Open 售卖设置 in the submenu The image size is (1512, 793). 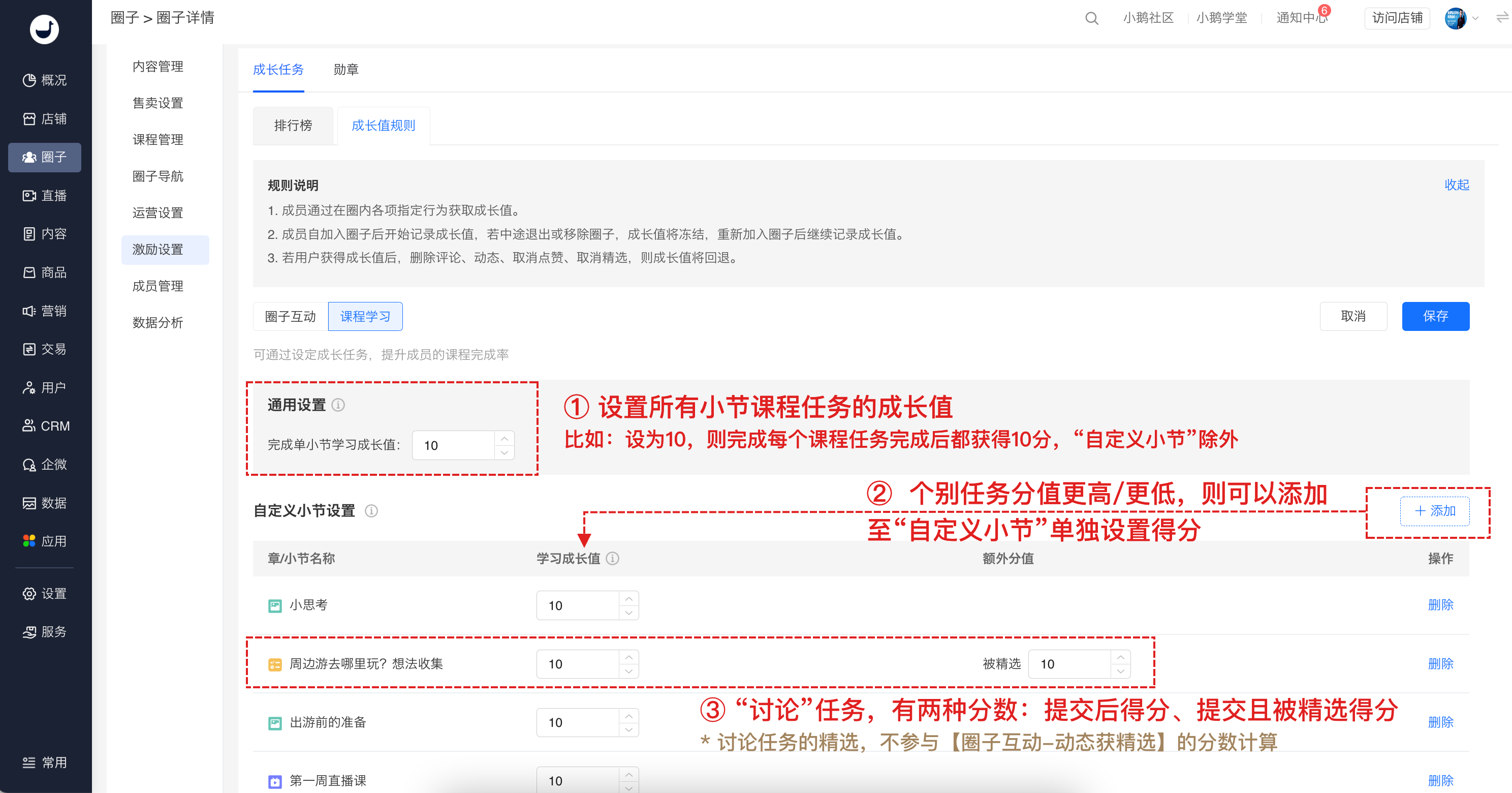(158, 103)
